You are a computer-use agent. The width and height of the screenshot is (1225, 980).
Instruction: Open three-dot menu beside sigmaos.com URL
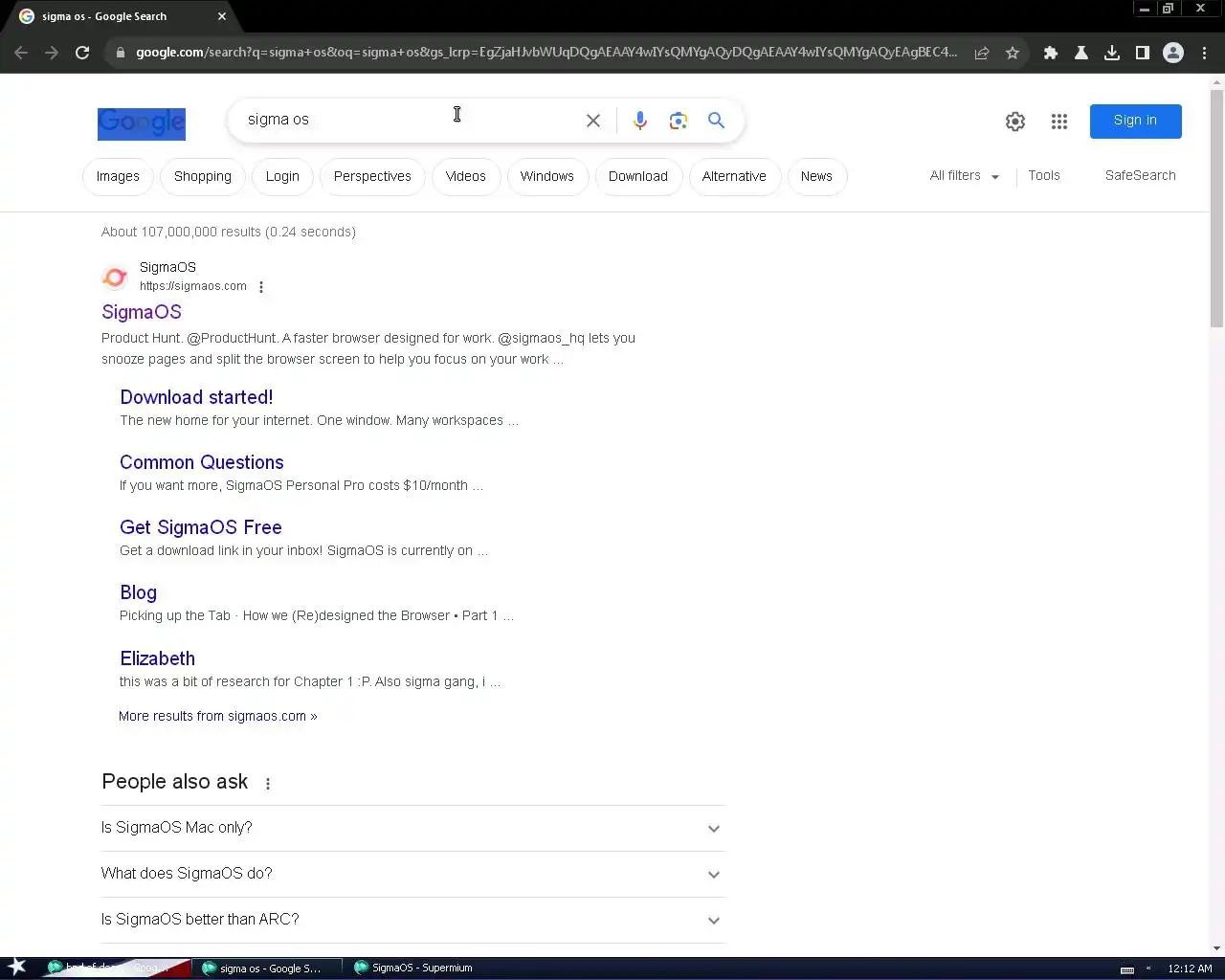(x=261, y=286)
